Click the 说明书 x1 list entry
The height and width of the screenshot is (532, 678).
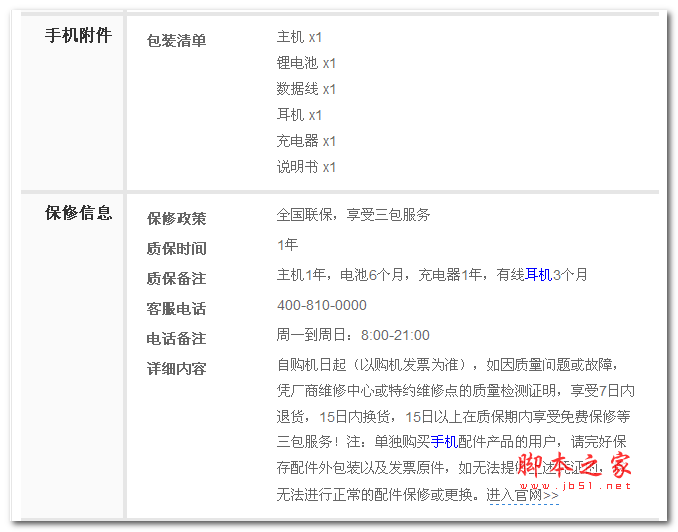click(306, 167)
